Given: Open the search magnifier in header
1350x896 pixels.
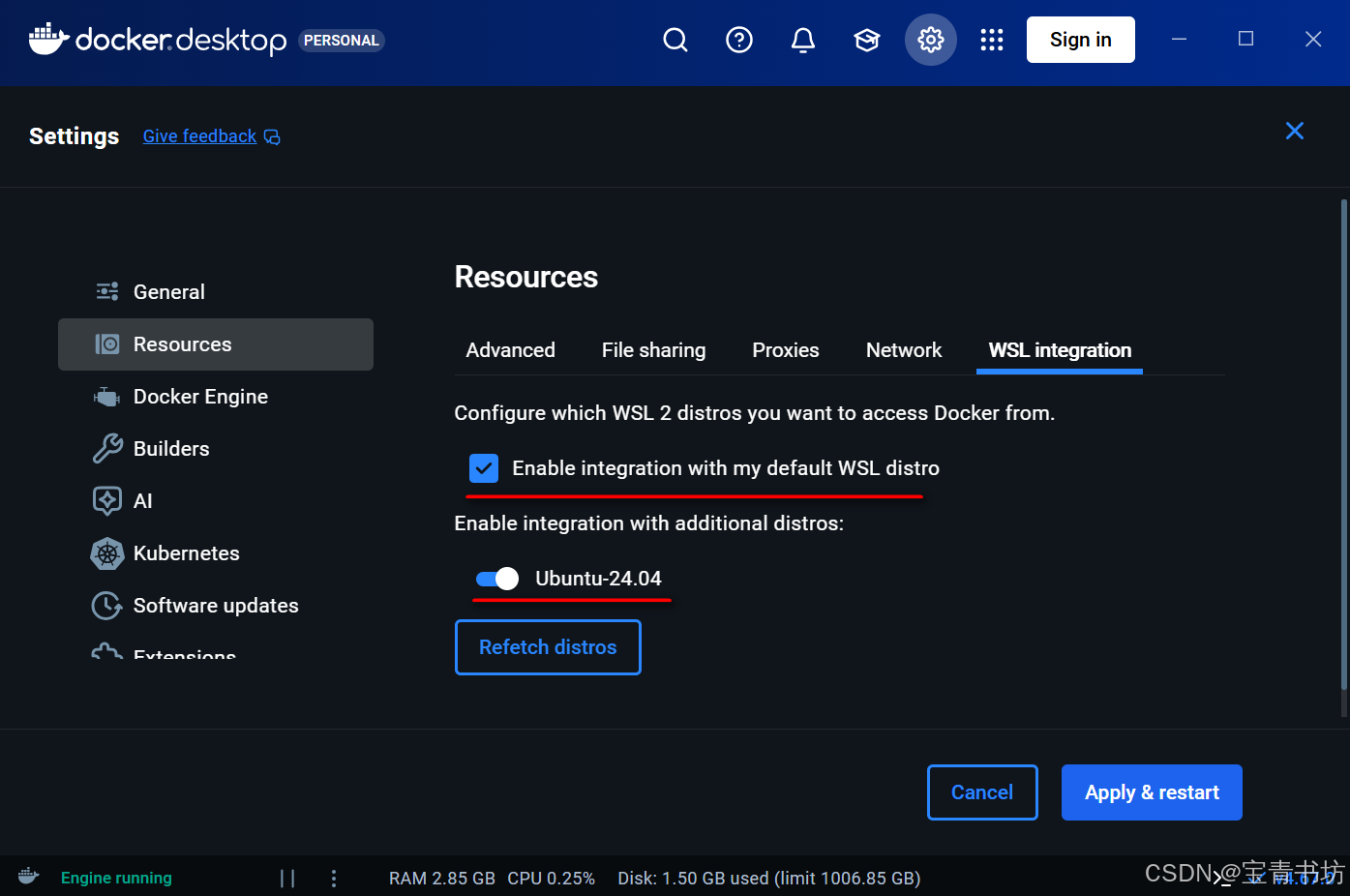Looking at the screenshot, I should coord(675,40).
